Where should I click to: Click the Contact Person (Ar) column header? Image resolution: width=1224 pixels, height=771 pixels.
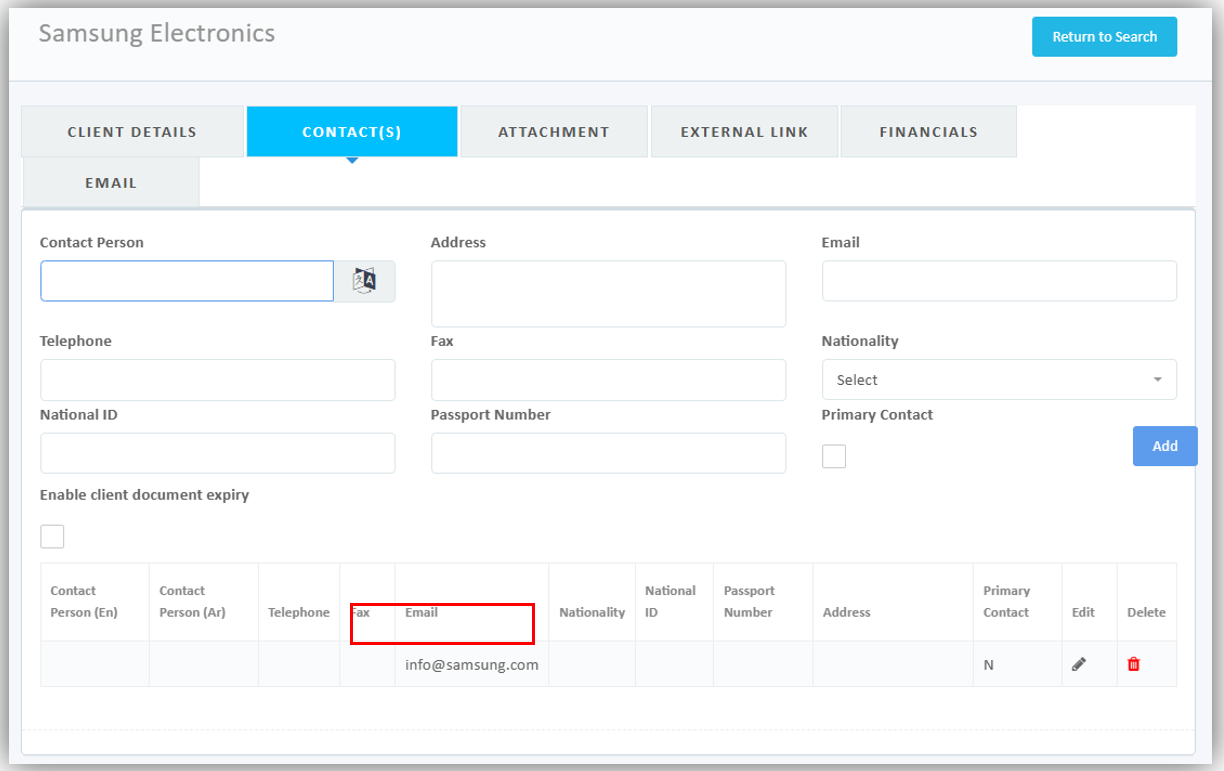coord(204,602)
